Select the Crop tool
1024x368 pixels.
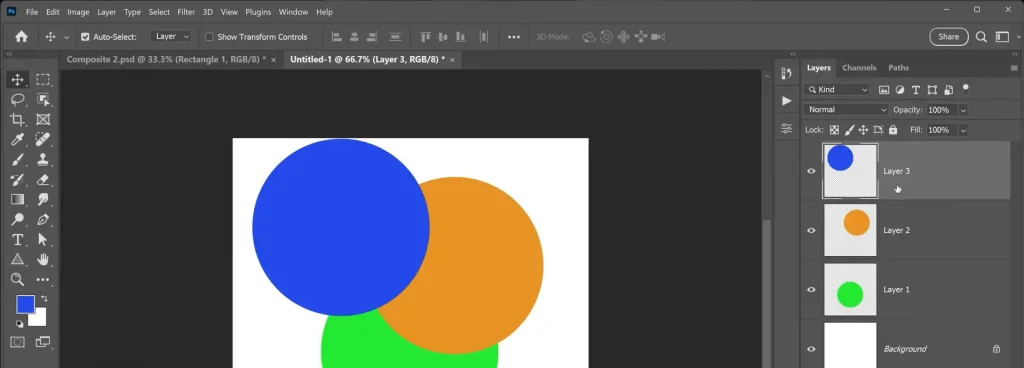[x=18, y=119]
